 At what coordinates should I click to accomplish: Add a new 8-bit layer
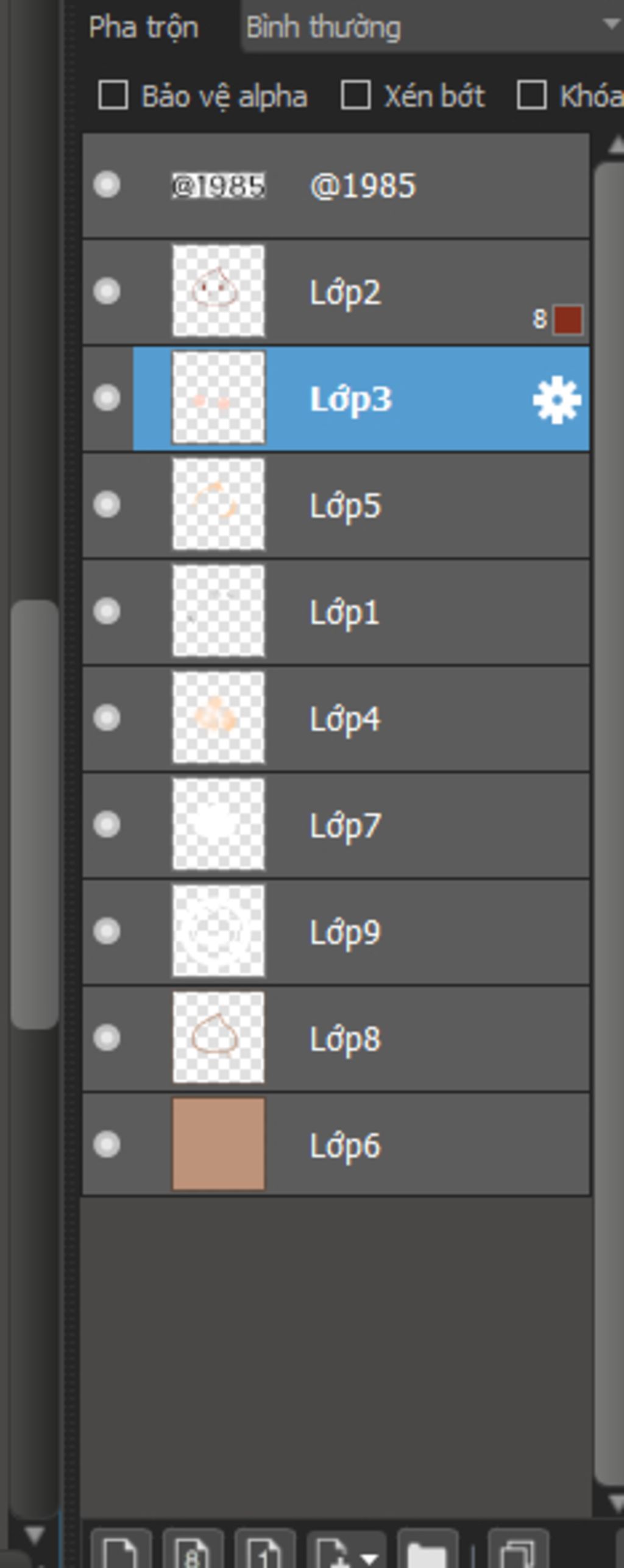pyautogui.click(x=193, y=1550)
